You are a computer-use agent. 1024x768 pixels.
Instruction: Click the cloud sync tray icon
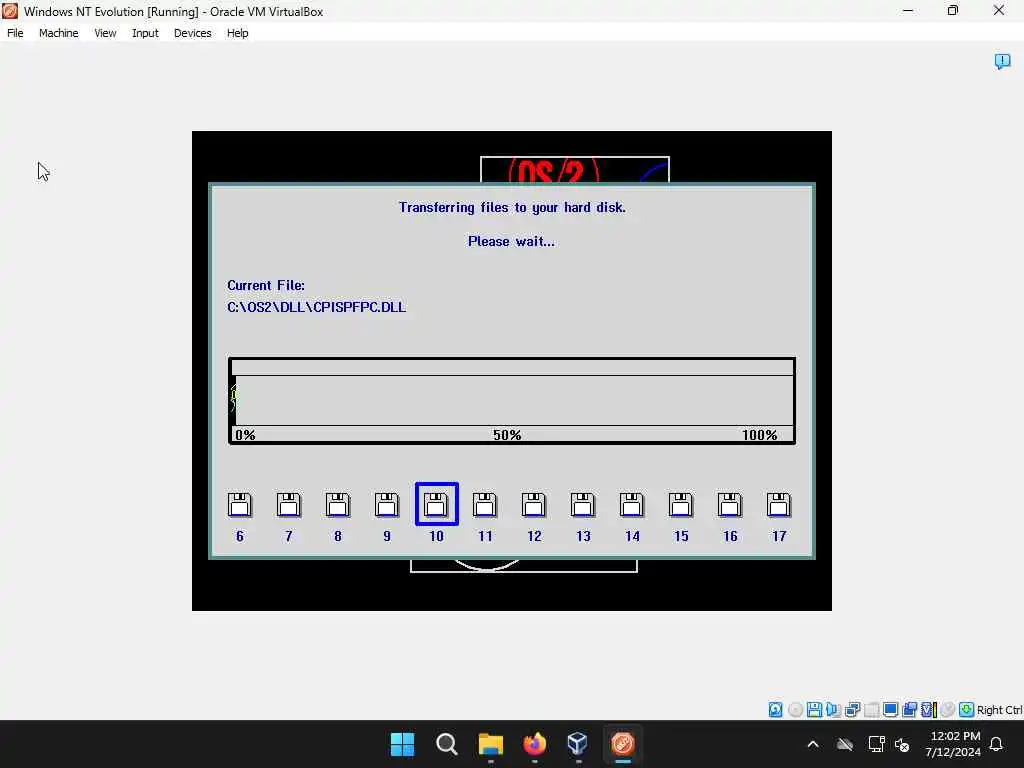point(845,744)
